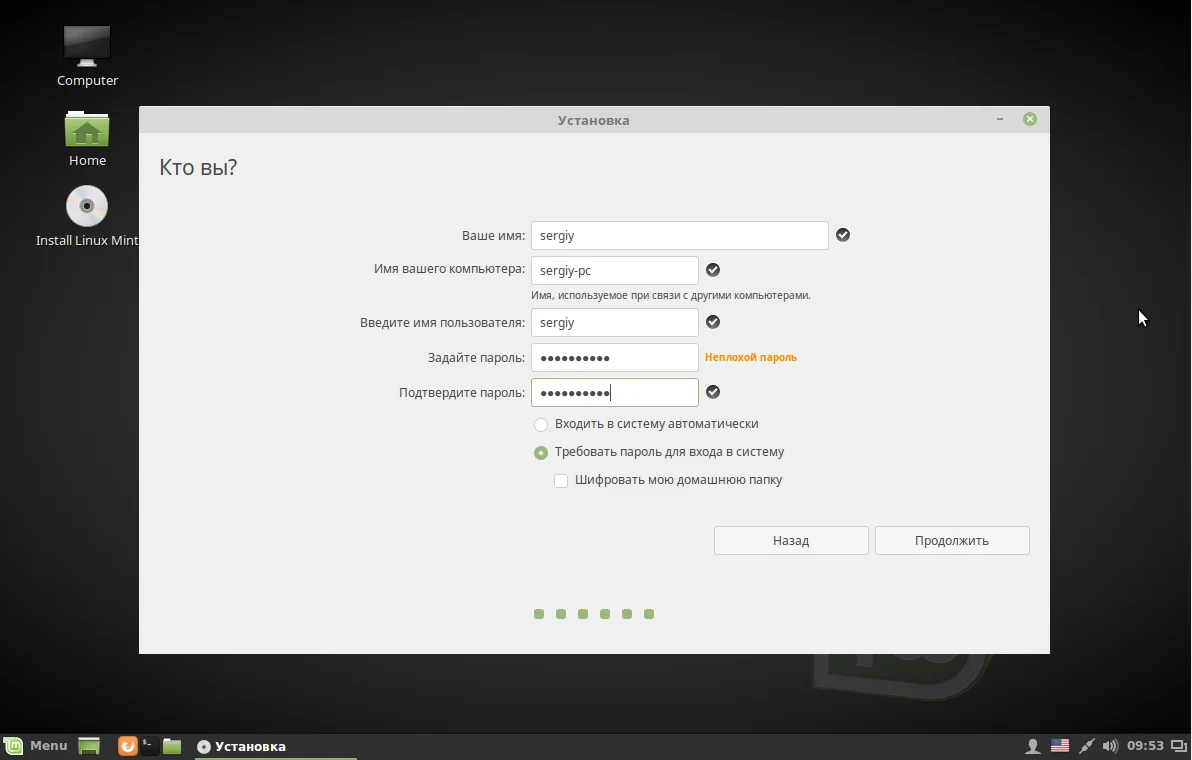Click the hint Имя, используемое при связи text

(670, 296)
